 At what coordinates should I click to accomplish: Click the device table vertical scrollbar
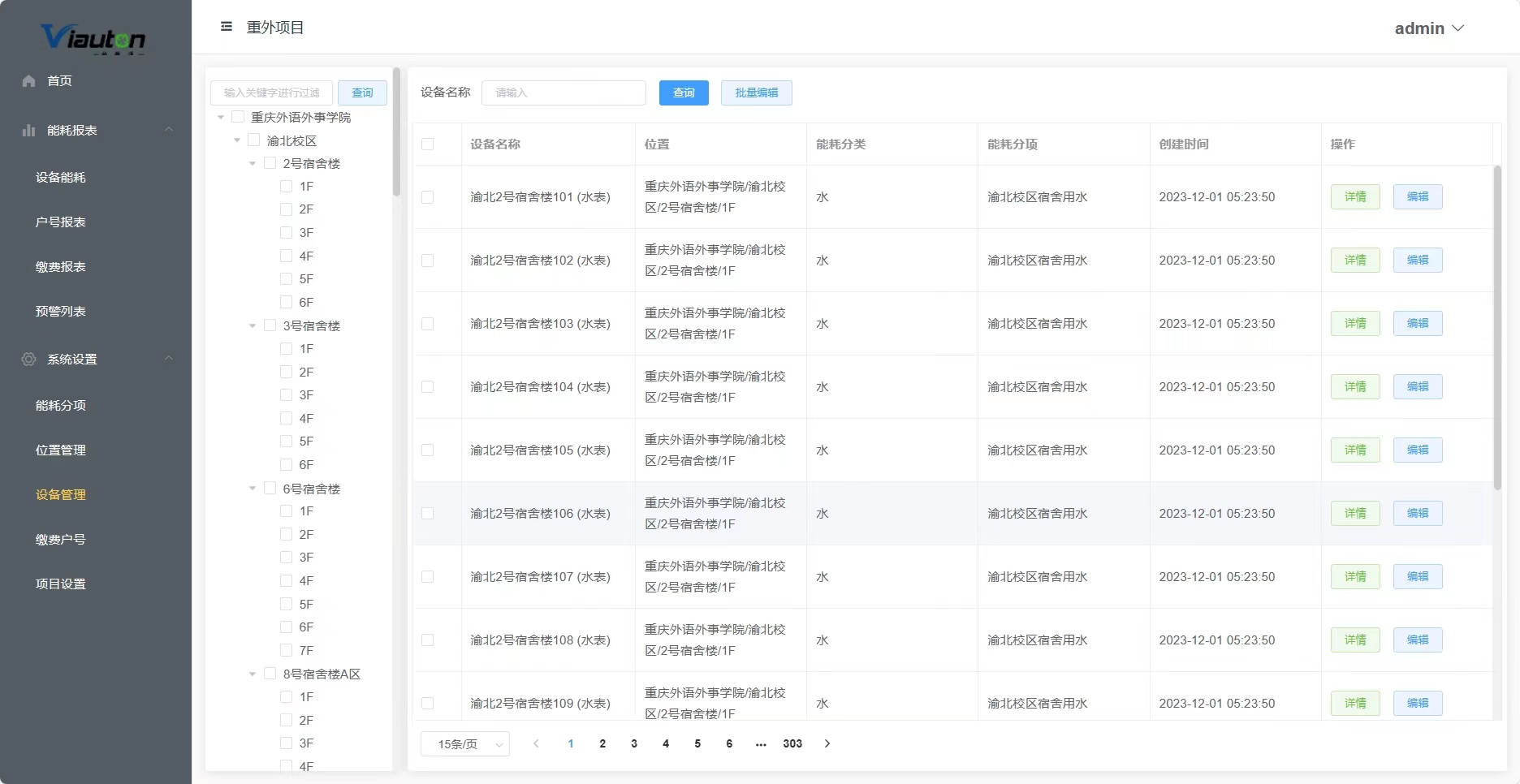(1497, 327)
